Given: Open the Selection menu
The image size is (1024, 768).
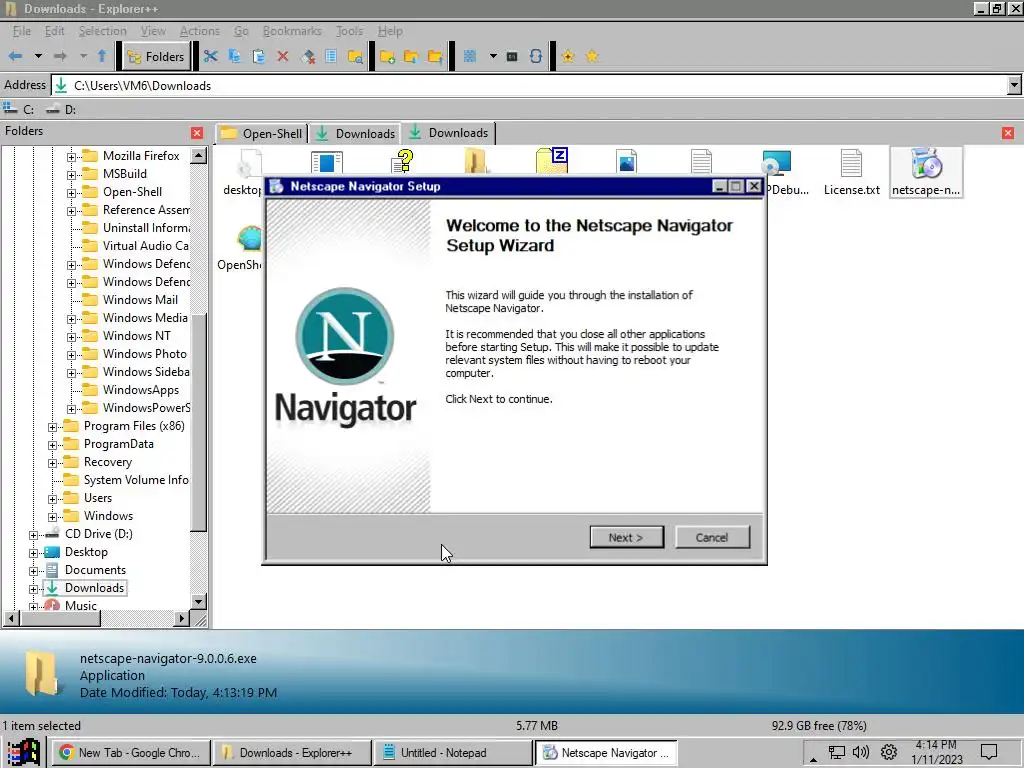Looking at the screenshot, I should [x=103, y=31].
